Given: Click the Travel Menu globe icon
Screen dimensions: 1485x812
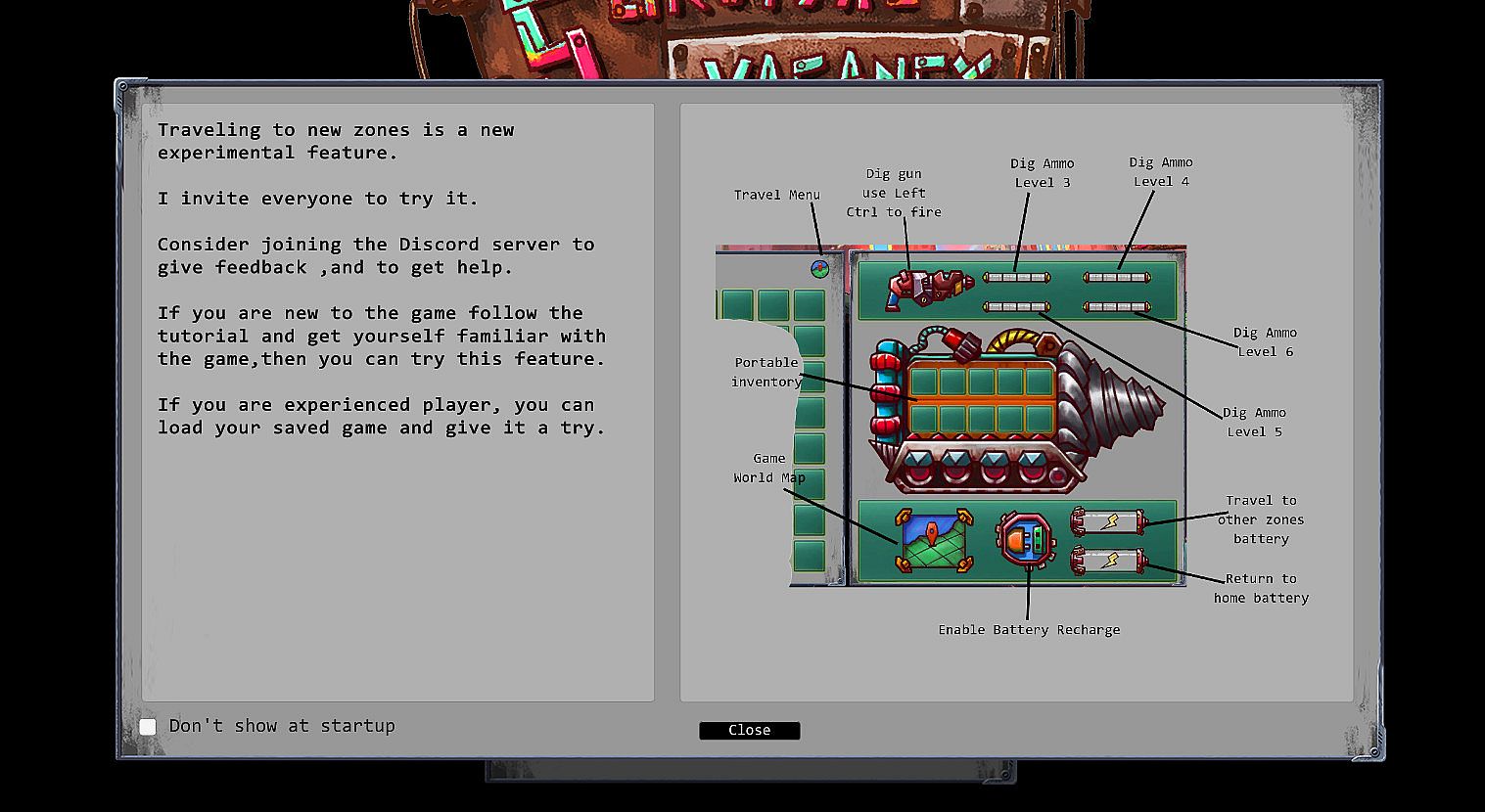Looking at the screenshot, I should click(820, 268).
